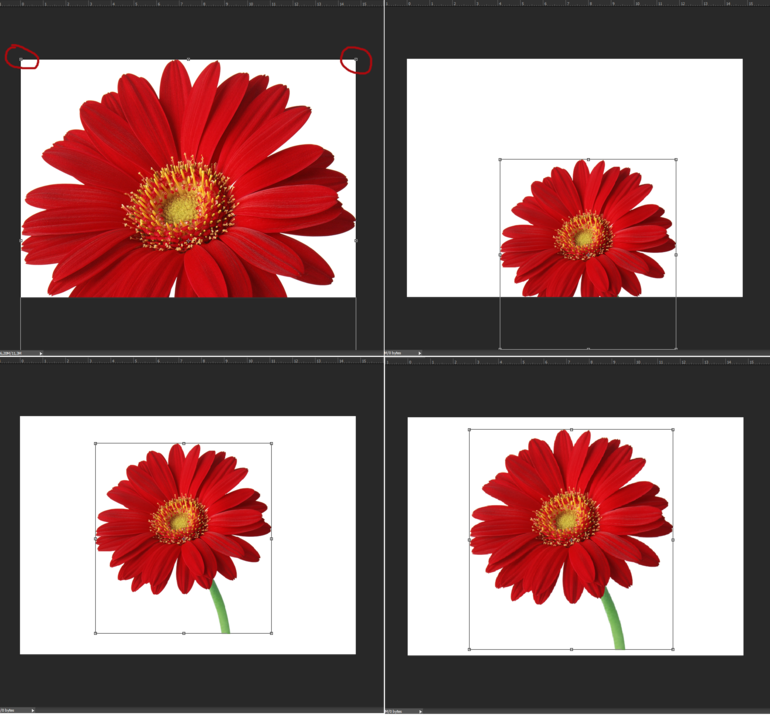Click status bar info field in top-left document
The width and height of the screenshot is (770, 715).
[18, 353]
